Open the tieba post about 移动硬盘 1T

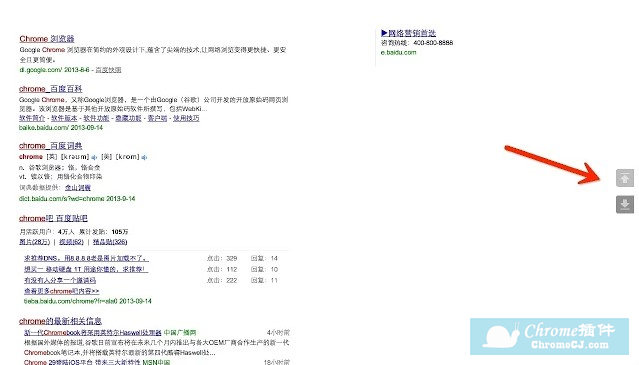[86, 269]
